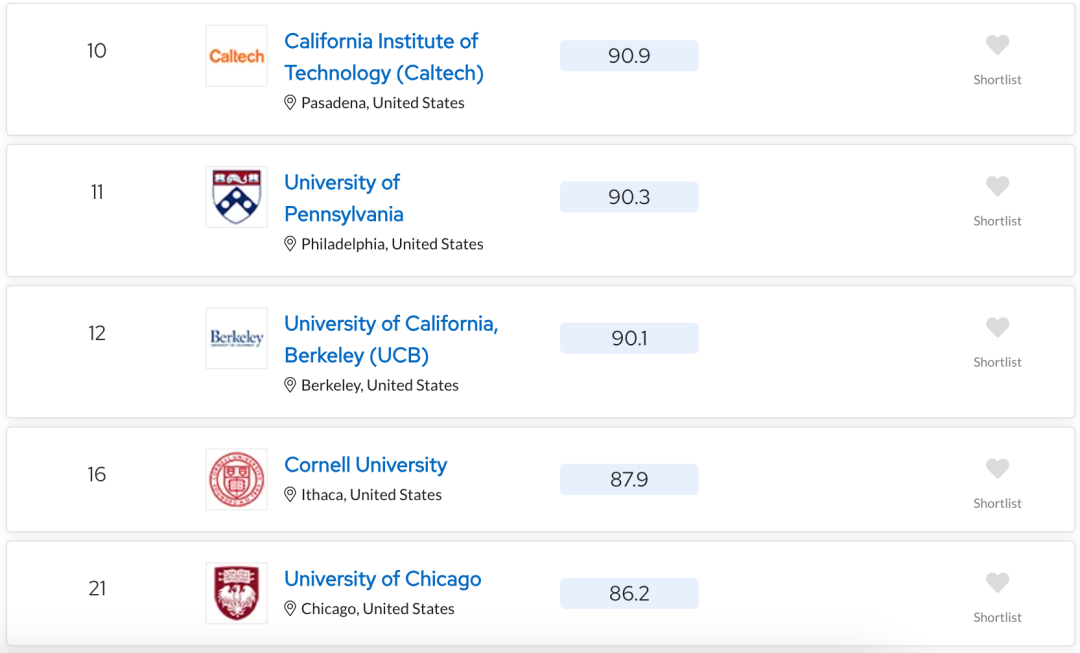
Task: Add UC Berkeley to shortlist via heart
Action: coord(997,327)
